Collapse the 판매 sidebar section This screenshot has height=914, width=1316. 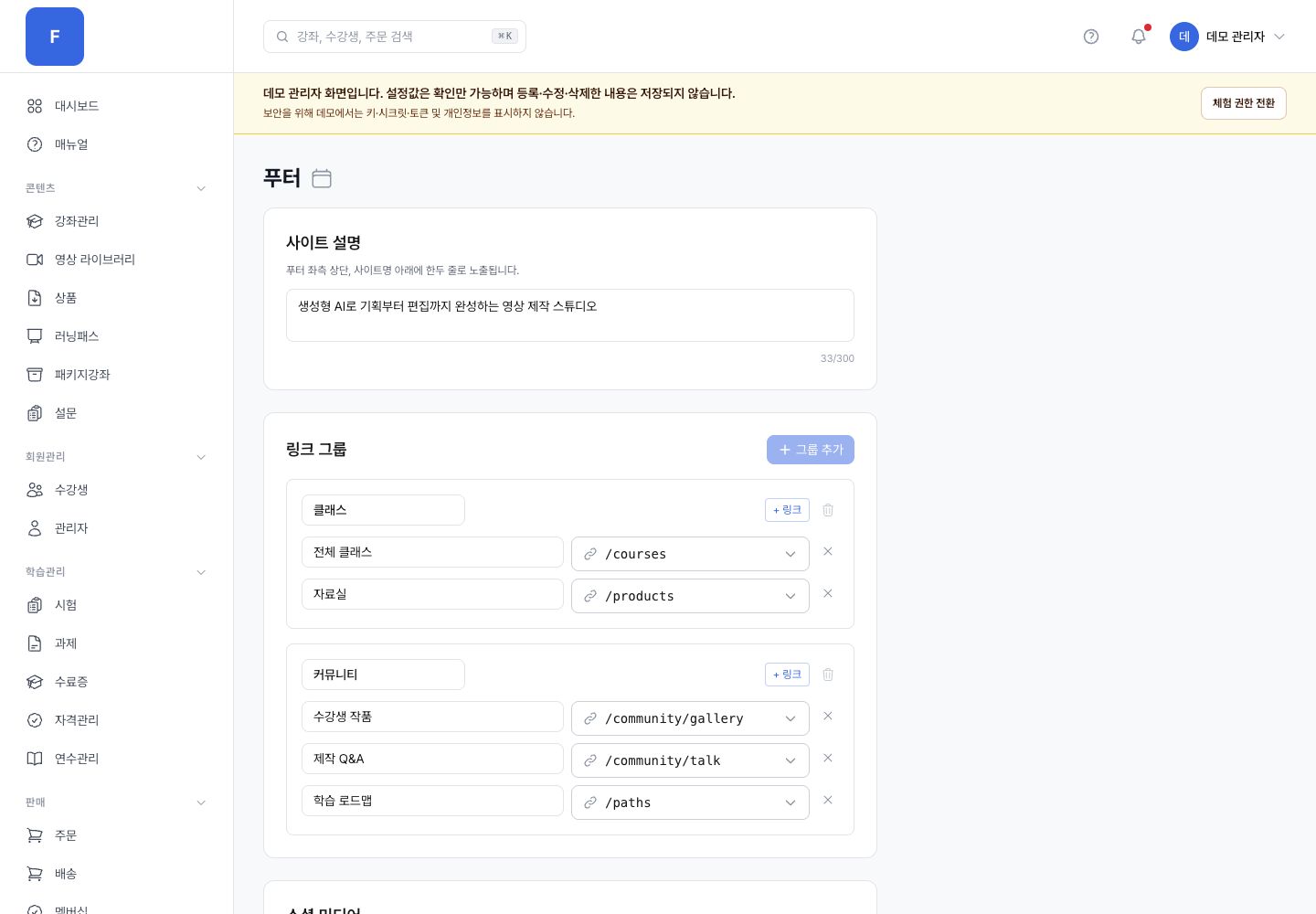tap(116, 802)
